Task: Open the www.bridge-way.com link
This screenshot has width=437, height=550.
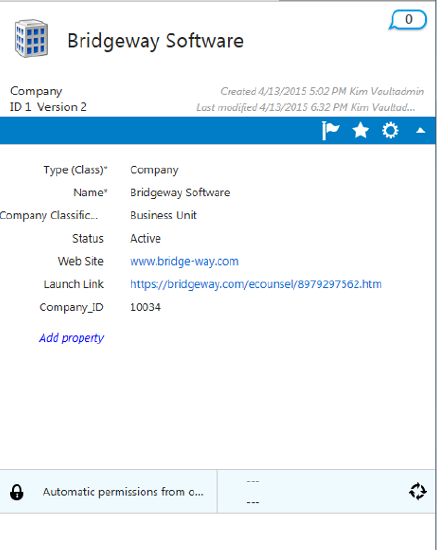Action: coord(184,261)
